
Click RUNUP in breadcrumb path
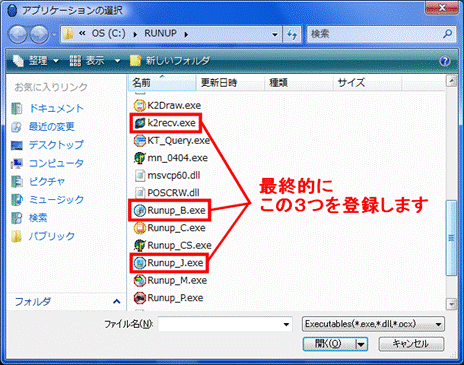[160, 34]
